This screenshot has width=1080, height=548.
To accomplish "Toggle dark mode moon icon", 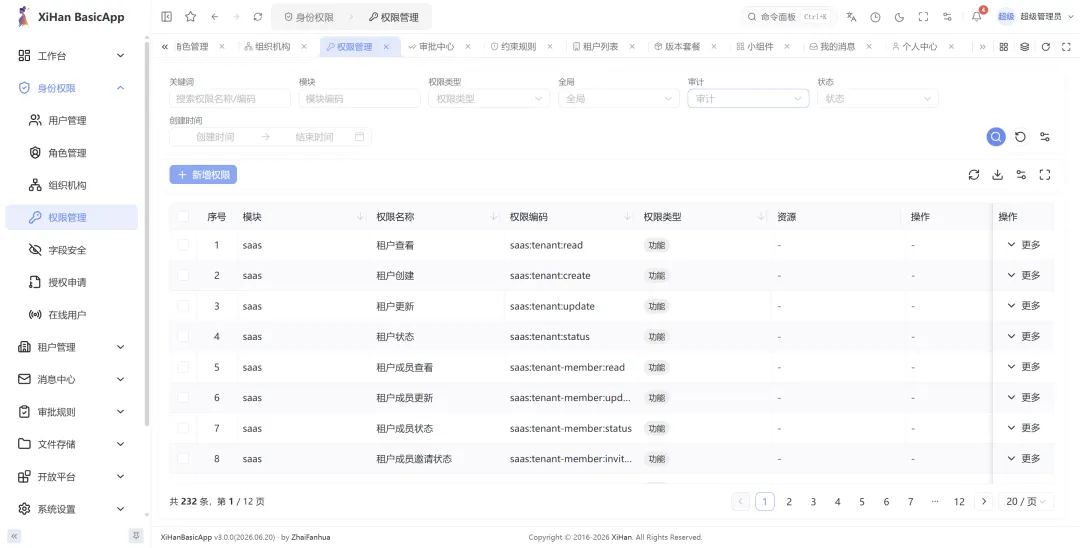I will coord(899,17).
